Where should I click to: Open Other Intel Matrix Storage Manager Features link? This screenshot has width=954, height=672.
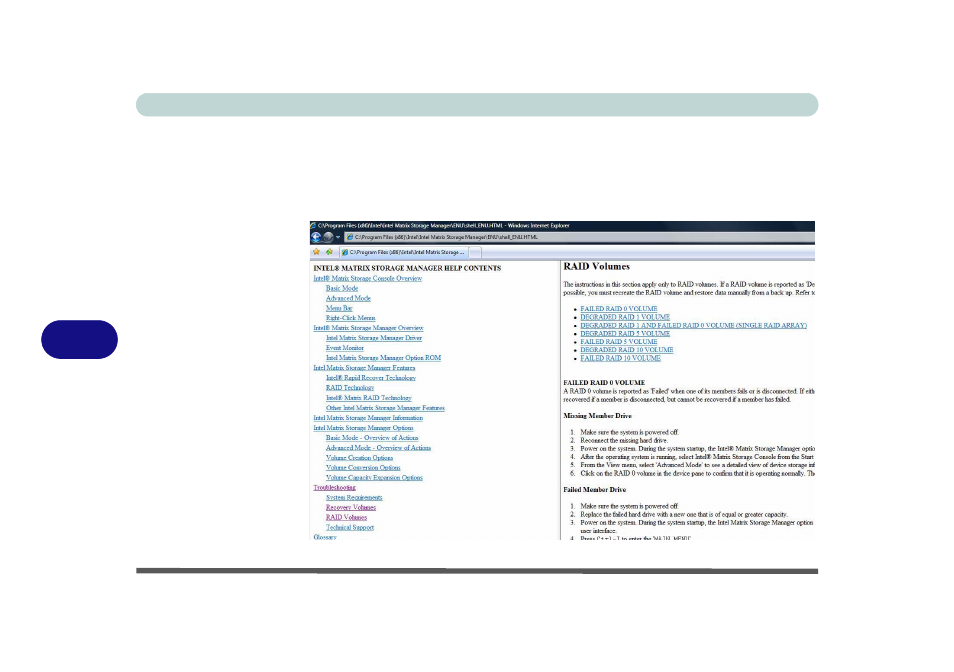point(385,408)
